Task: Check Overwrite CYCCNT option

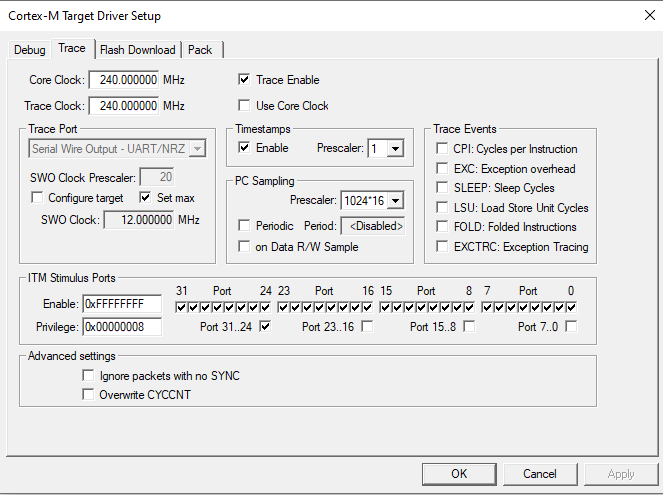Action: 88,394
